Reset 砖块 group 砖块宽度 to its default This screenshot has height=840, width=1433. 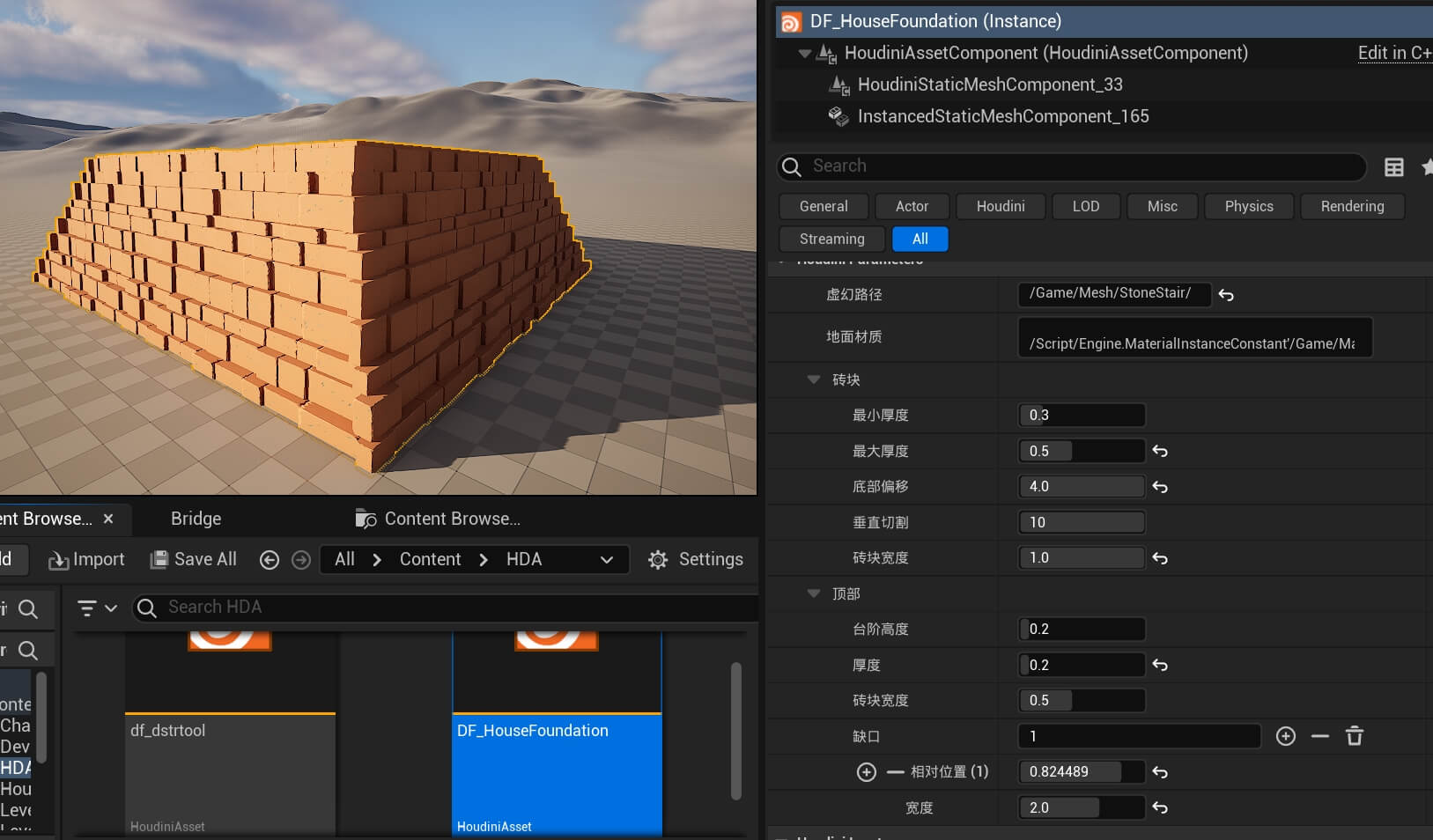point(1160,558)
